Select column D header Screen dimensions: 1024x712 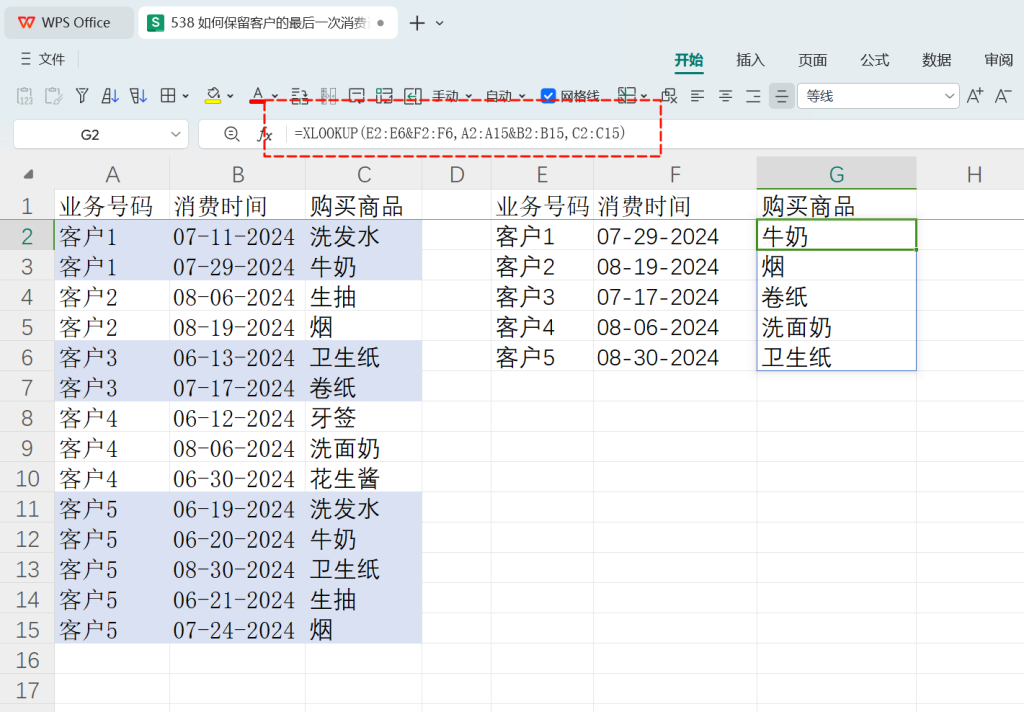pyautogui.click(x=456, y=174)
